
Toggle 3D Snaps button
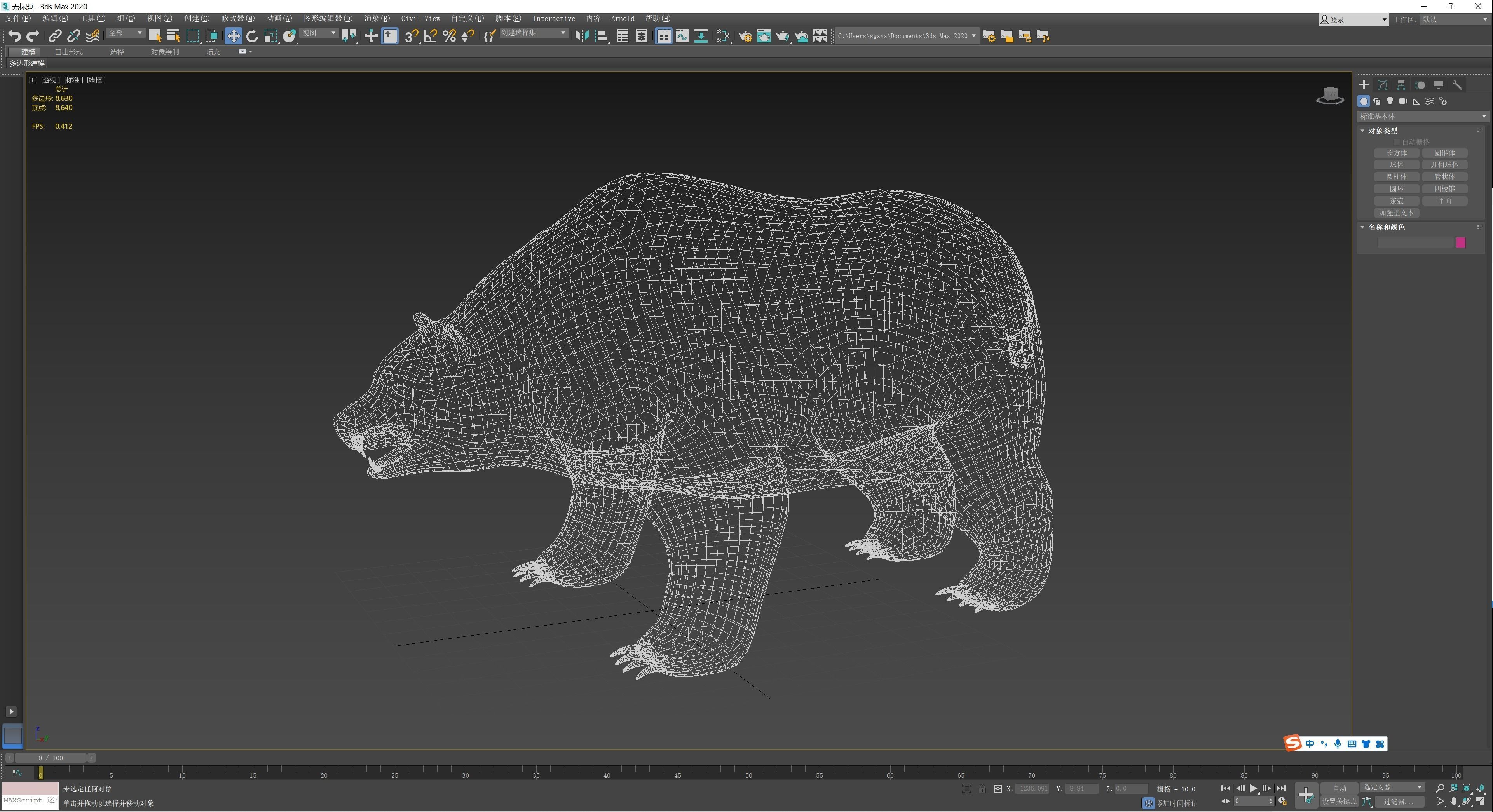pyautogui.click(x=411, y=36)
